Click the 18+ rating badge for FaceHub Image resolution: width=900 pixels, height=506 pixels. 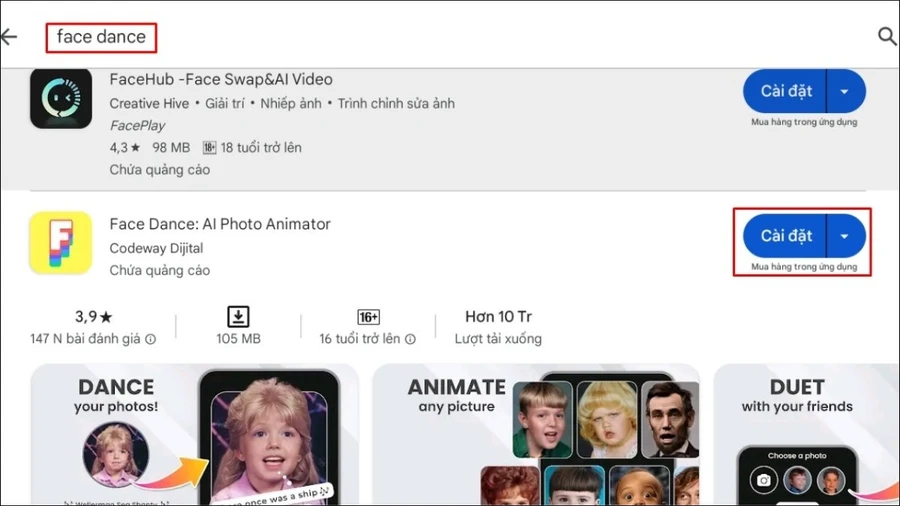point(210,147)
